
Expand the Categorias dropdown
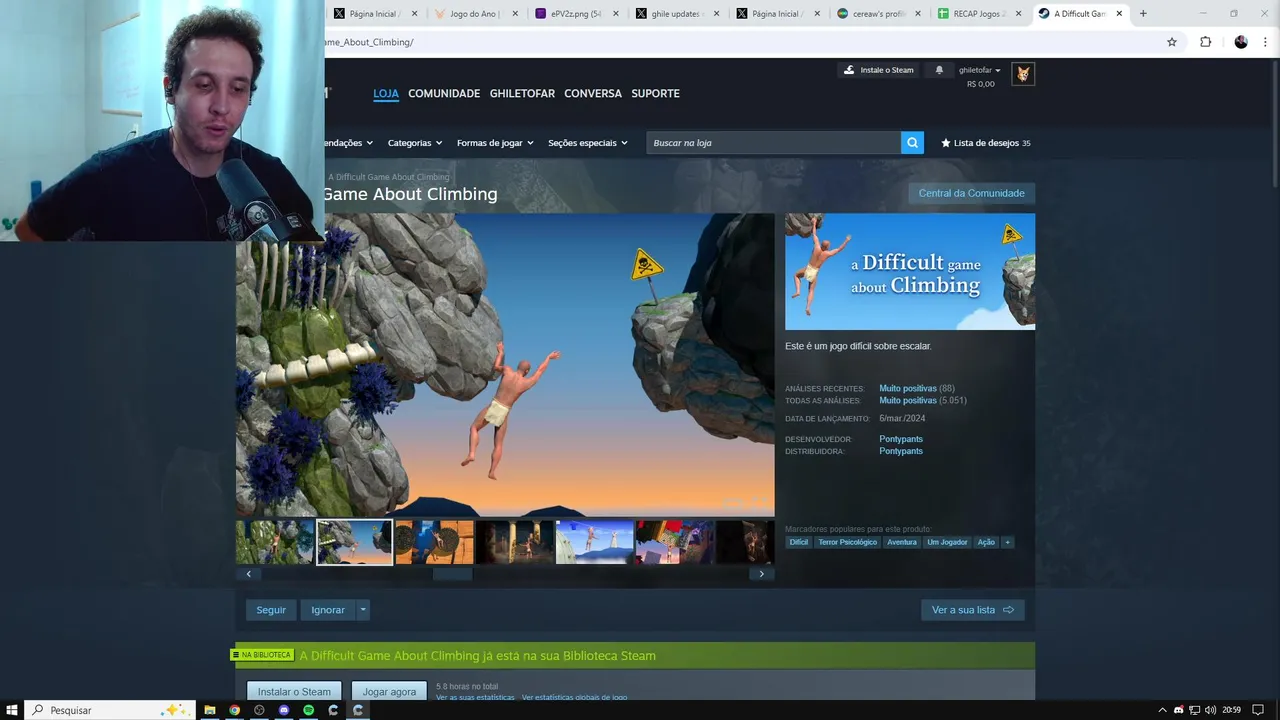tap(415, 143)
